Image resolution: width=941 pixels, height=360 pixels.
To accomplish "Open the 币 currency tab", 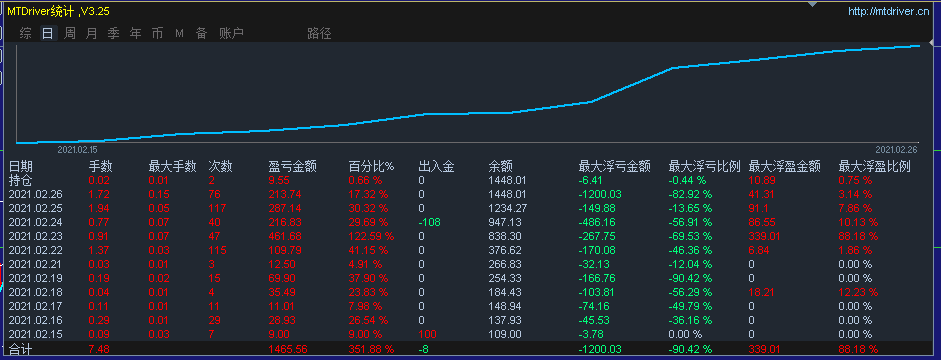I will click(x=157, y=34).
